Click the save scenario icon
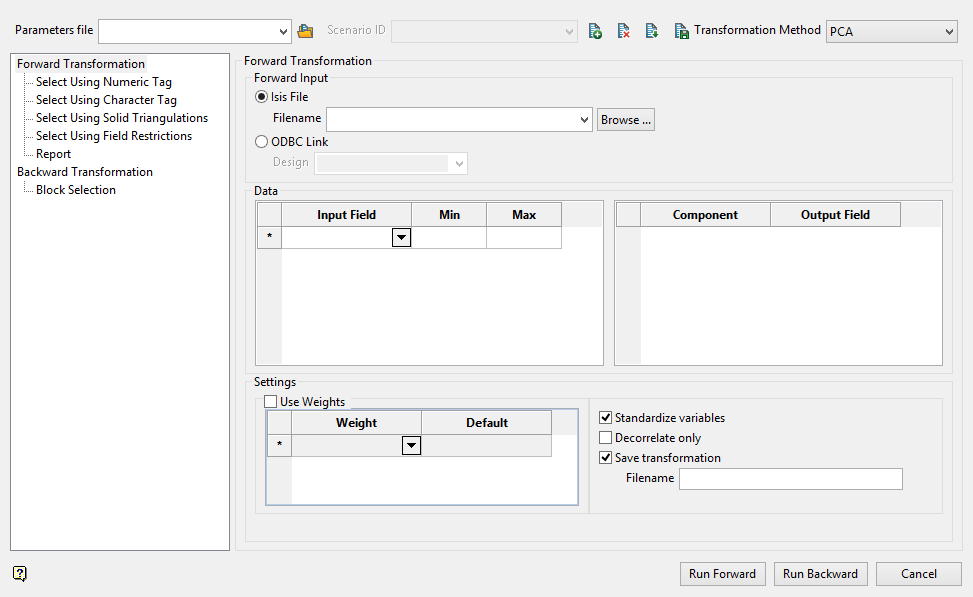This screenshot has height=597, width=973. [681, 31]
